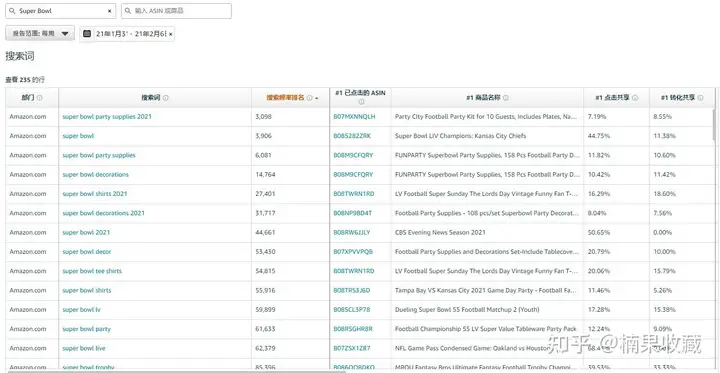Open the 'super bowl shirts' search term link

tap(87, 290)
